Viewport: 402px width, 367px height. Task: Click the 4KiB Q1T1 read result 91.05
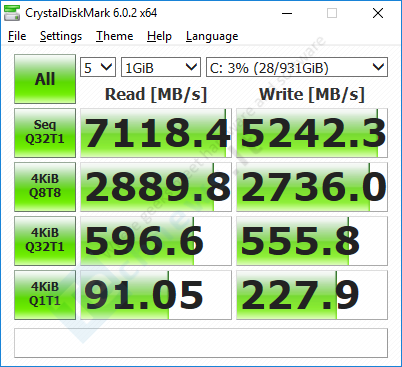click(156, 295)
